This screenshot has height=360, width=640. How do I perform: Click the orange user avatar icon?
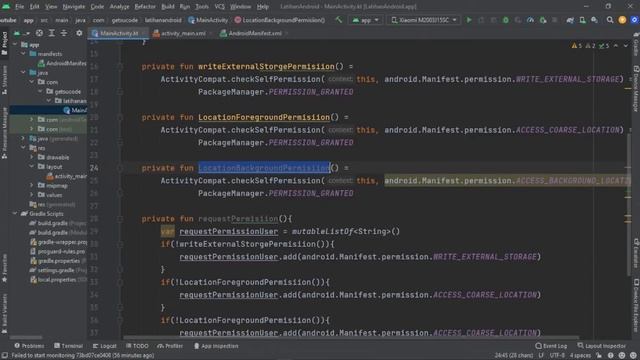point(622,20)
